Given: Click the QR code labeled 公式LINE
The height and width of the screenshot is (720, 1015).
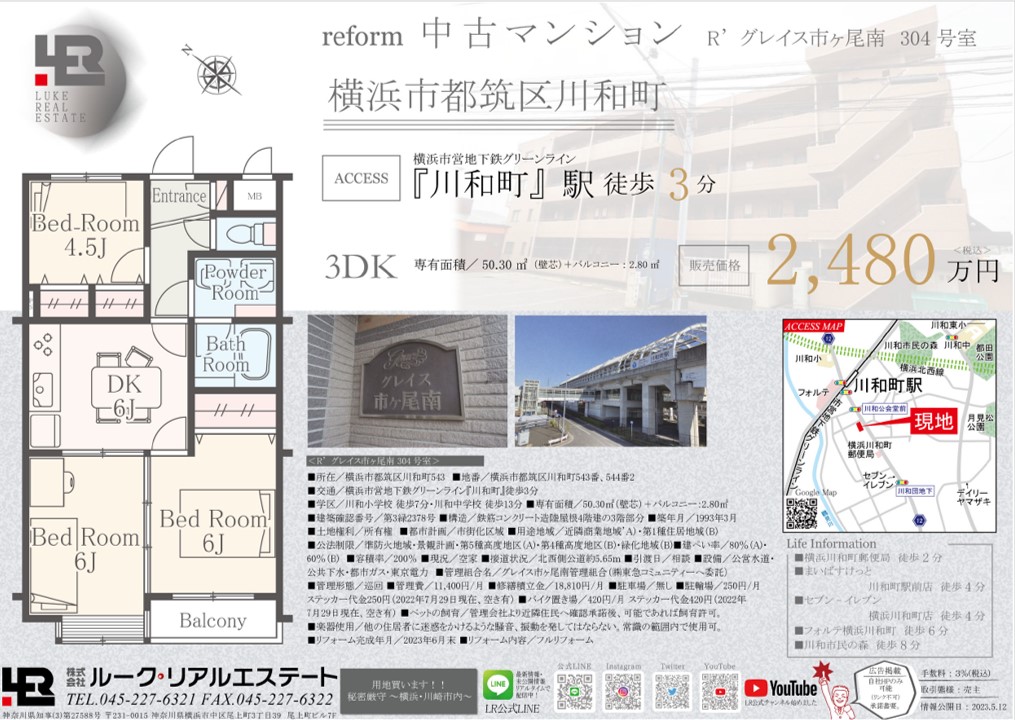Looking at the screenshot, I should [x=574, y=689].
